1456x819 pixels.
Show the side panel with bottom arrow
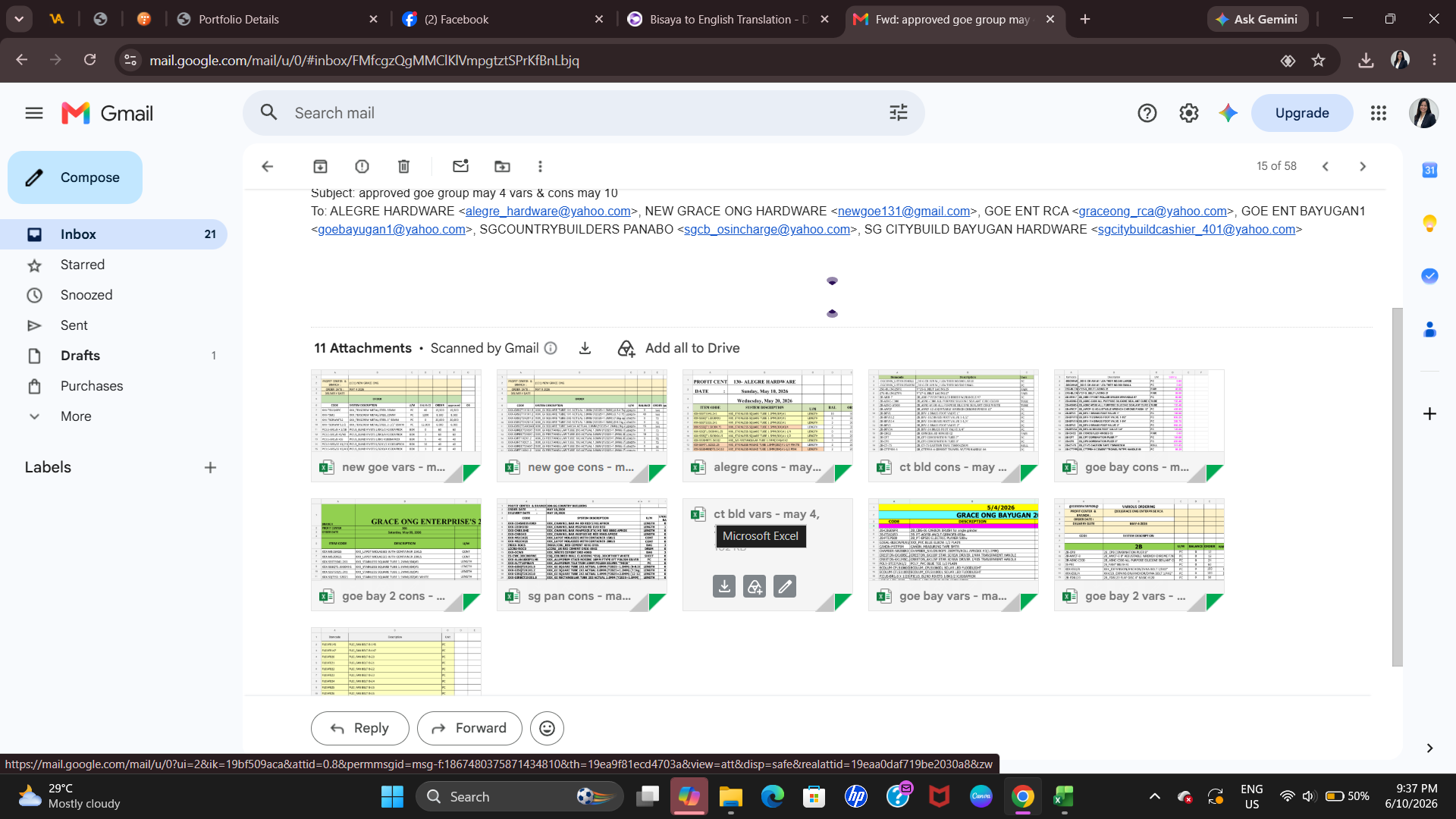[x=1429, y=748]
